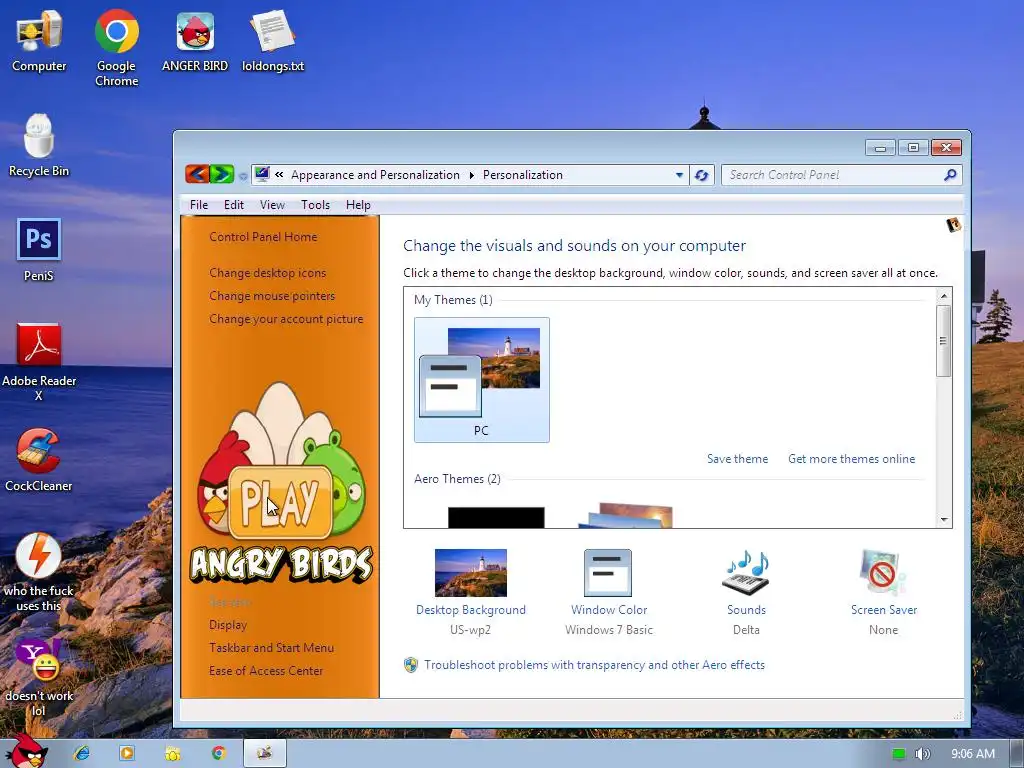Click the theme list scrollbar thumb

click(944, 340)
